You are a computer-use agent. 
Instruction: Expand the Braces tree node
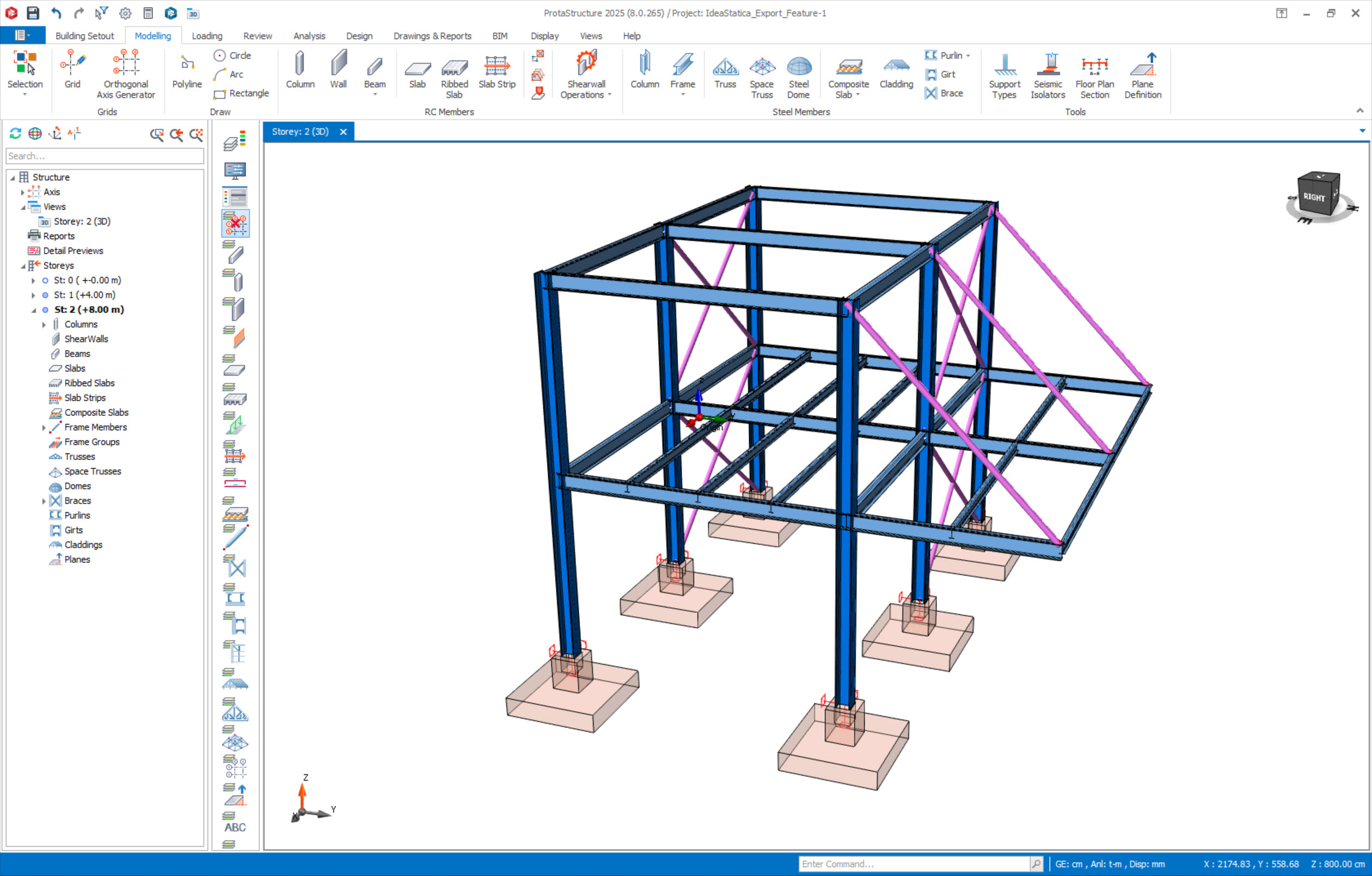pyautogui.click(x=44, y=501)
